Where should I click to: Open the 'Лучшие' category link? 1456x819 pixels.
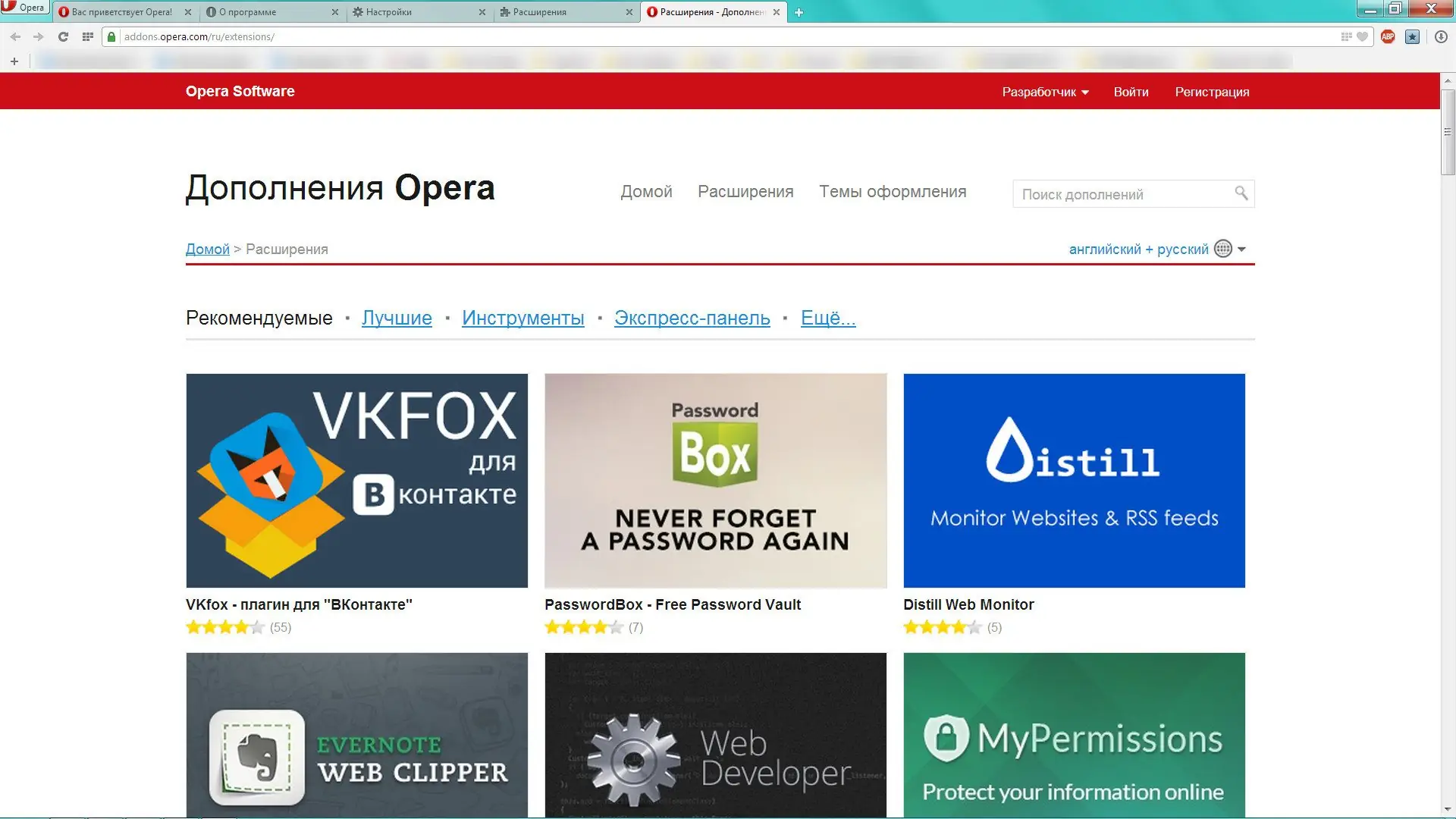point(397,318)
